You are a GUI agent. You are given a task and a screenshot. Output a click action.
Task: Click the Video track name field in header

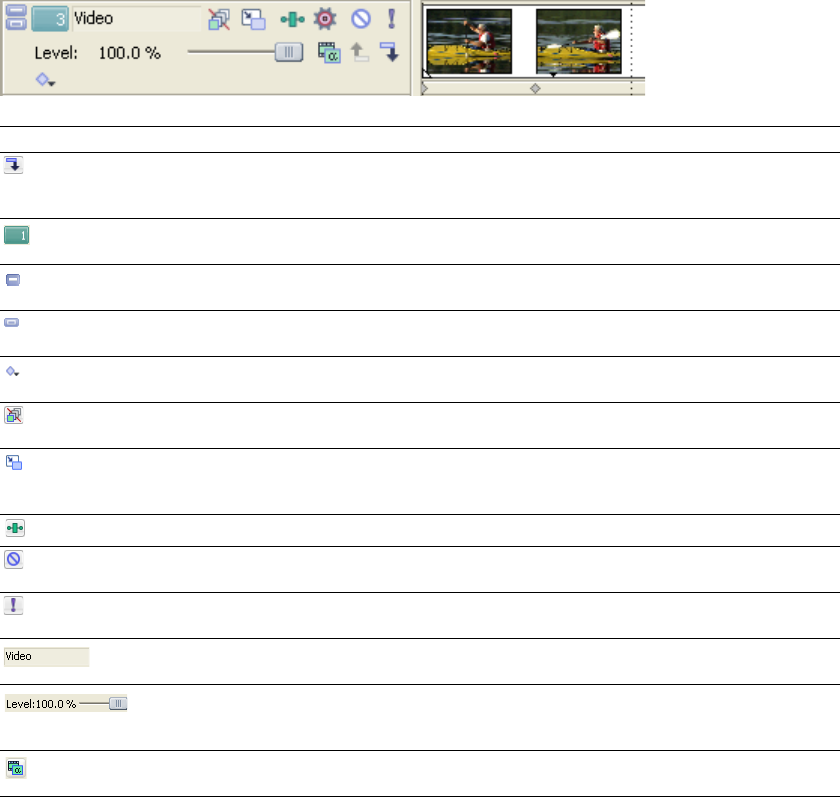137,19
